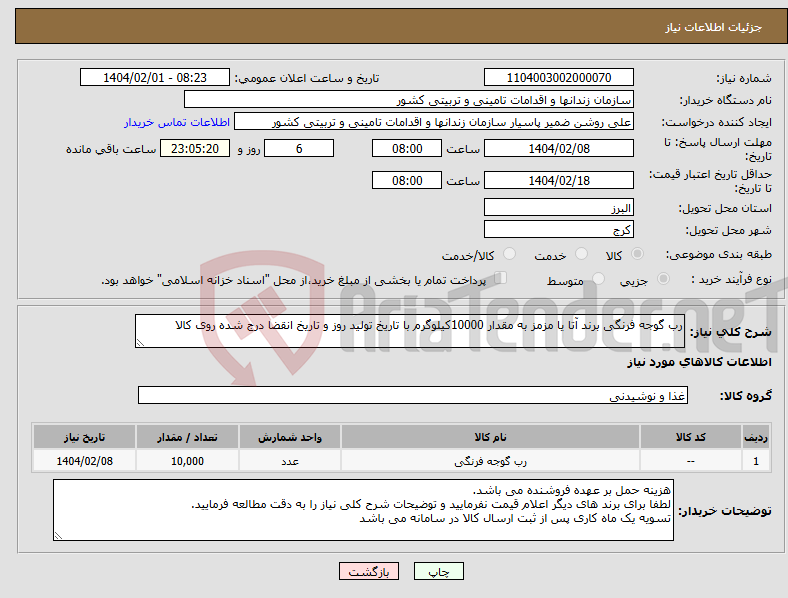Screen dimensions: 788x598
Task: Select the کالا radio button
Action: point(637,254)
